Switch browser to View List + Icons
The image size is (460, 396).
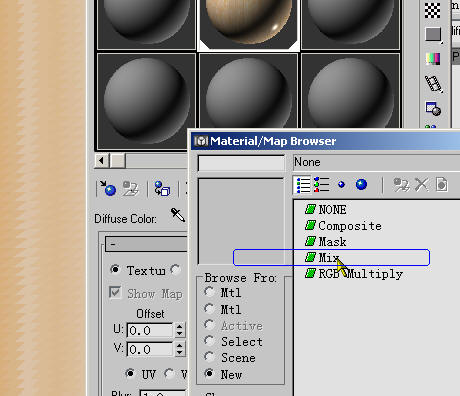pos(322,185)
